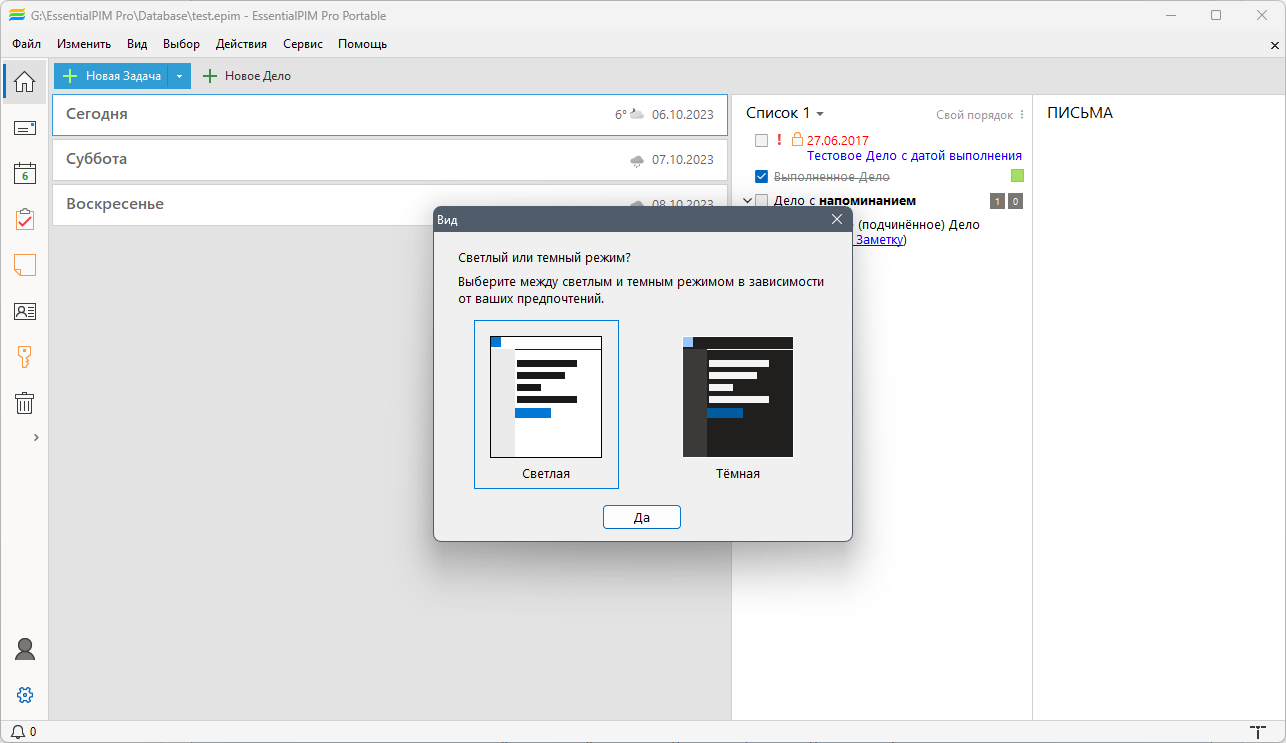Open the Сервис menu
The height and width of the screenshot is (743, 1286).
click(302, 44)
